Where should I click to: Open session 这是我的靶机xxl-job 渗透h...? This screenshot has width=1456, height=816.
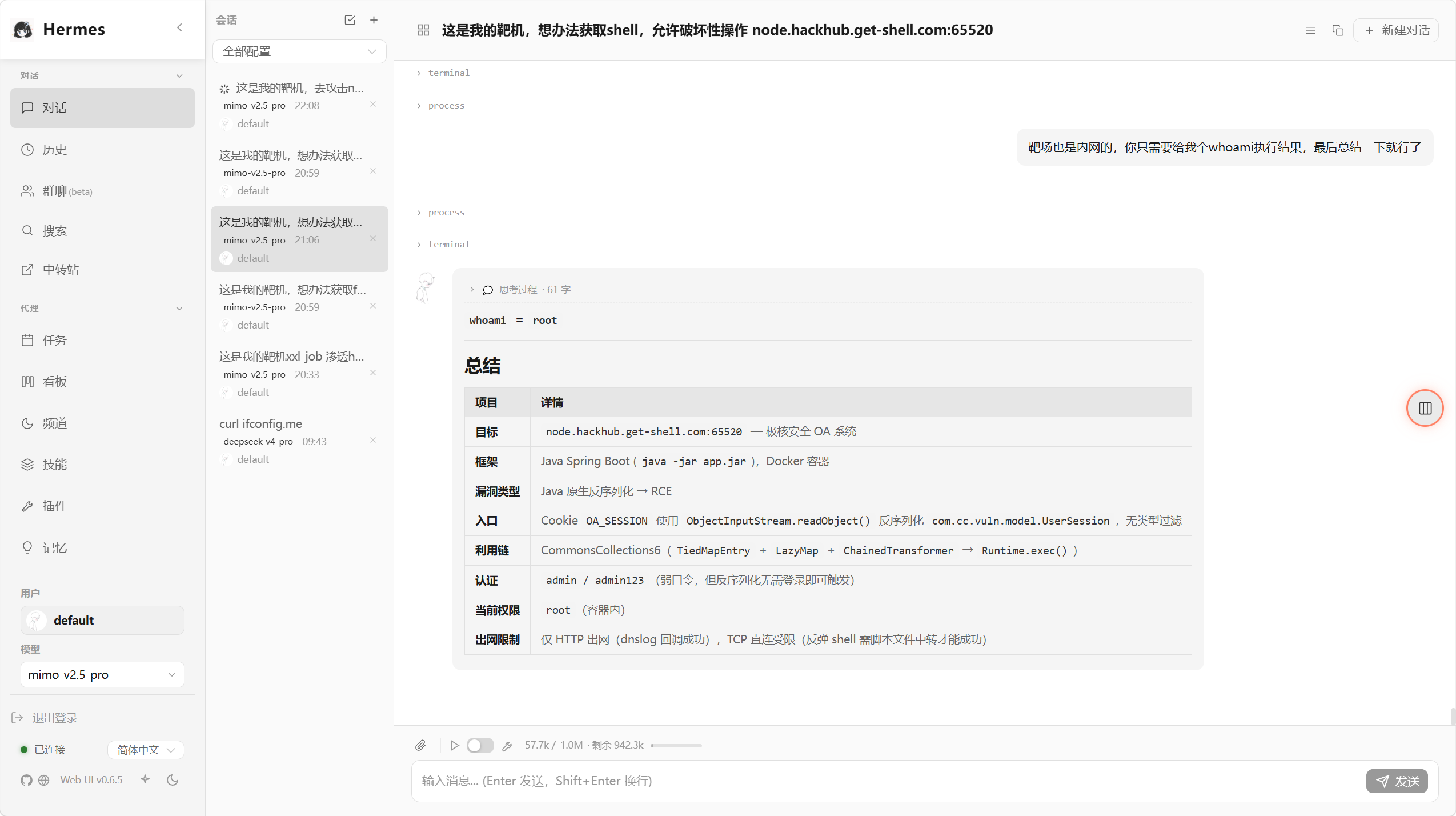pyautogui.click(x=299, y=374)
